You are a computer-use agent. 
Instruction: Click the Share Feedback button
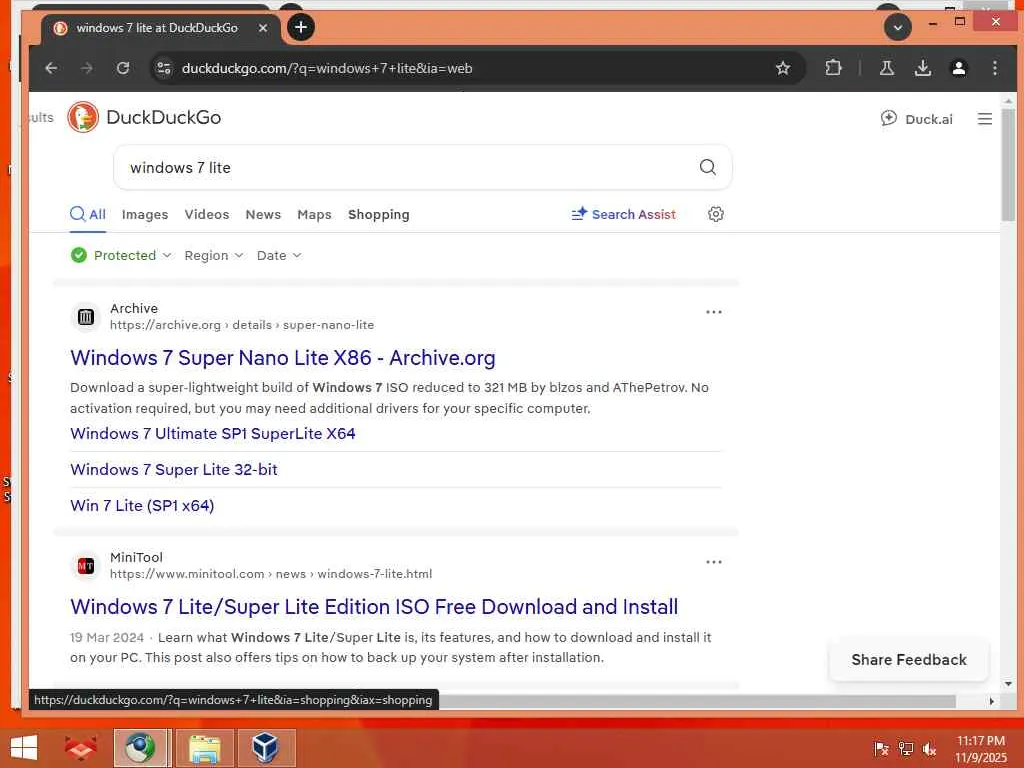coord(908,660)
